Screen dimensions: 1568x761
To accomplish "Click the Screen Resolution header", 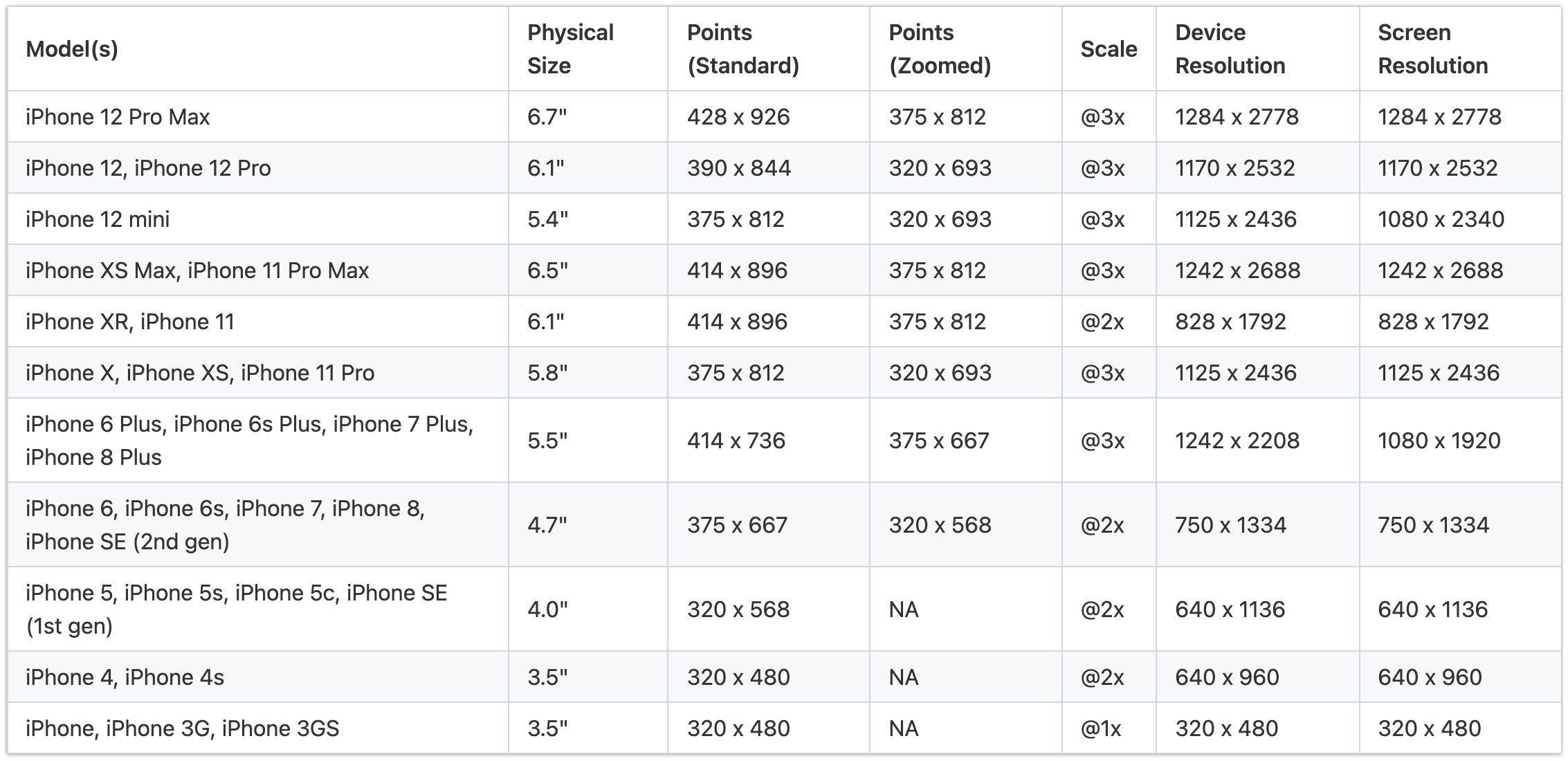I will (x=1432, y=49).
